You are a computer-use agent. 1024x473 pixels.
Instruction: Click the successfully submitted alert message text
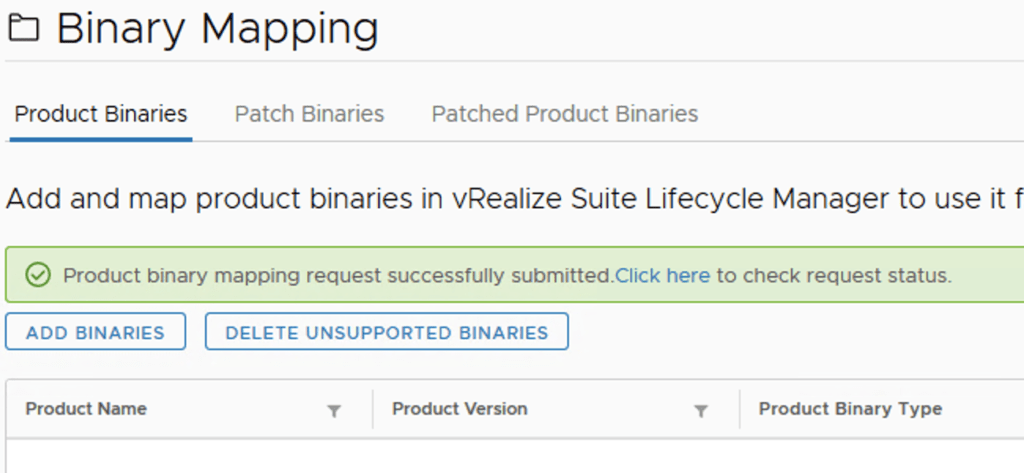point(338,275)
